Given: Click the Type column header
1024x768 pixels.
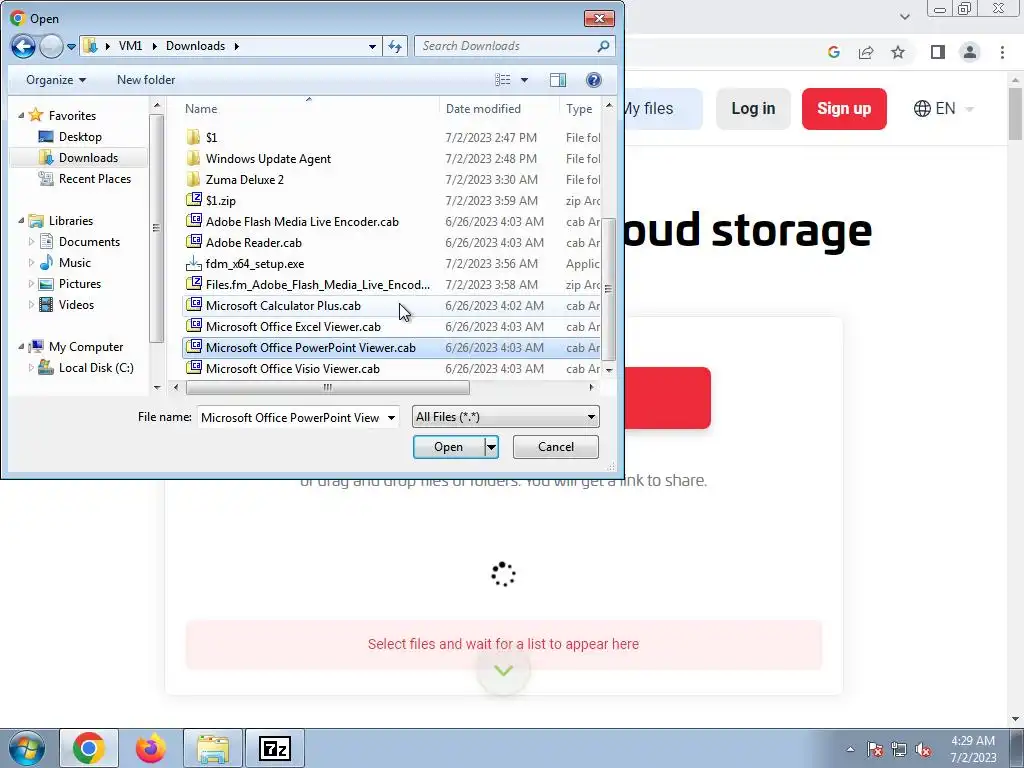Looking at the screenshot, I should click(579, 108).
